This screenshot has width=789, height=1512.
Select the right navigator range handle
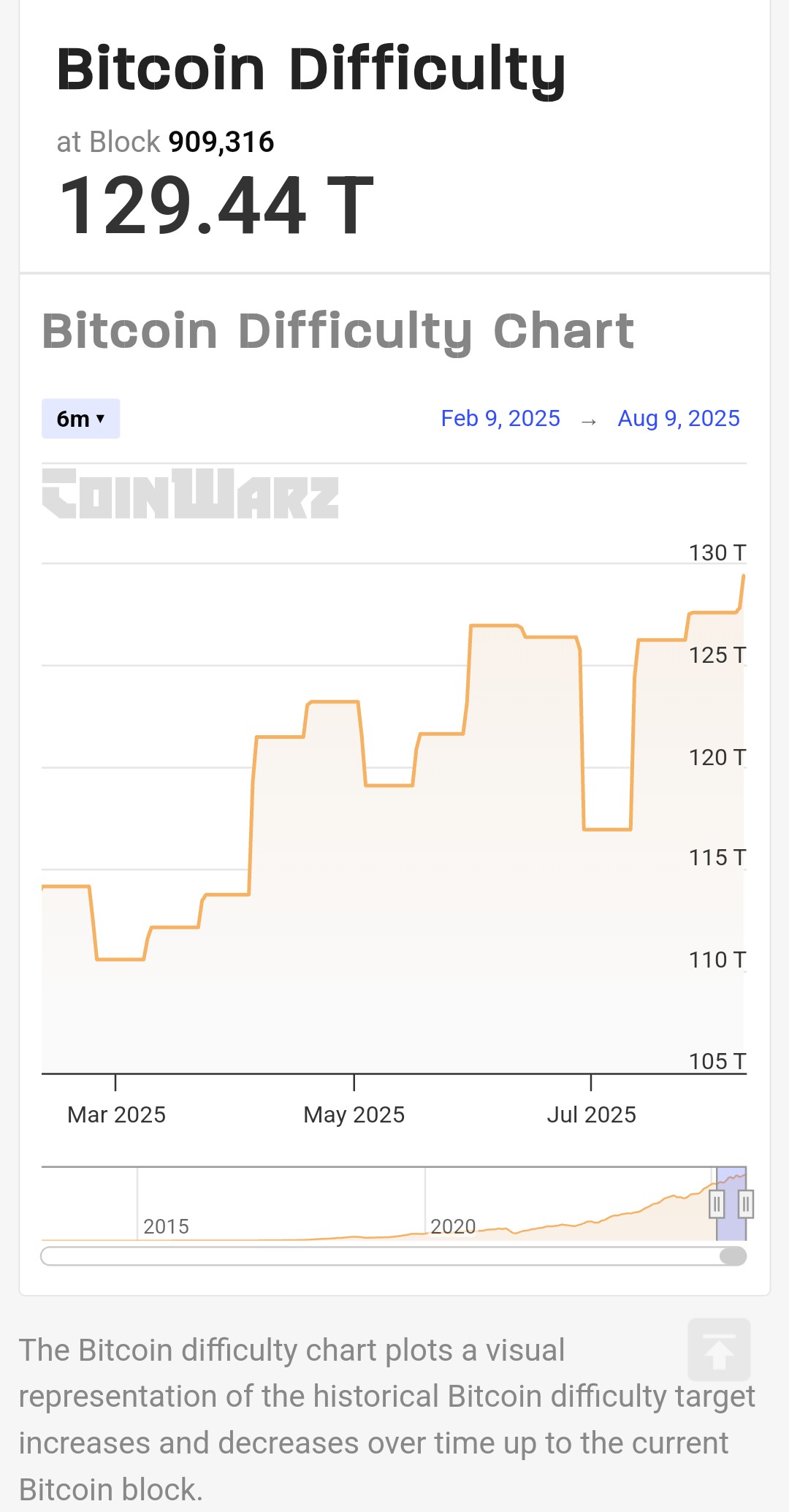(x=746, y=1204)
